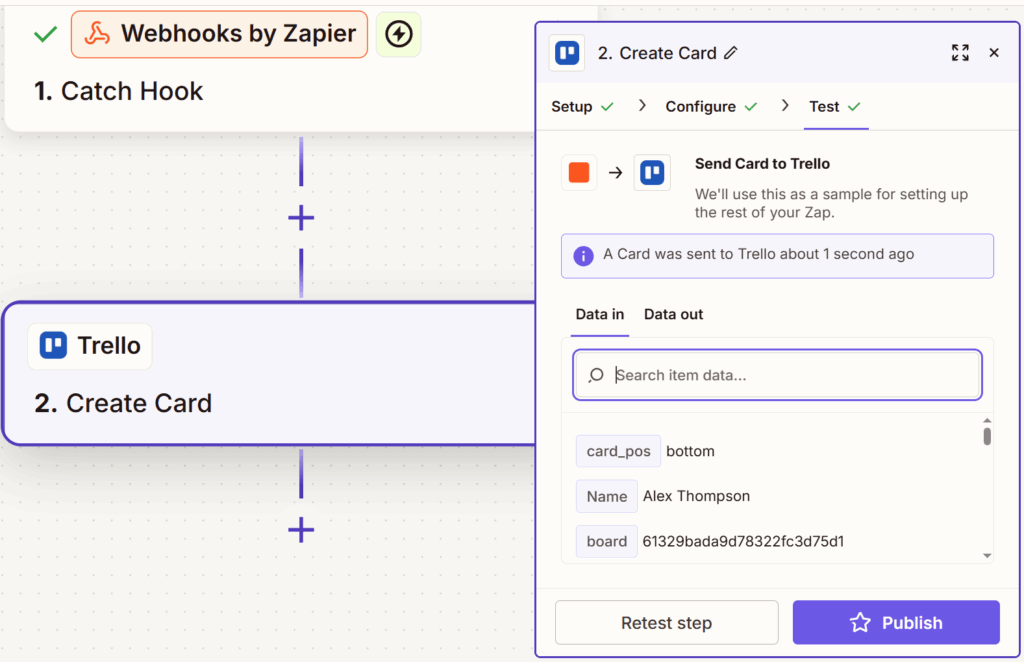
Task: Open the Setup tab
Action: click(x=571, y=106)
